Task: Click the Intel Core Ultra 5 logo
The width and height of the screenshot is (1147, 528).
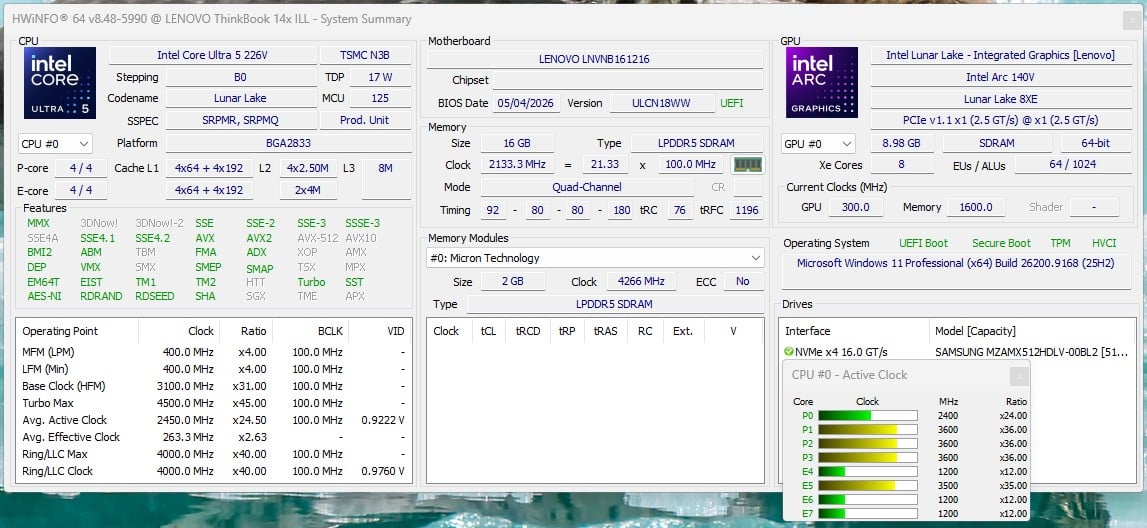Action: pos(60,83)
